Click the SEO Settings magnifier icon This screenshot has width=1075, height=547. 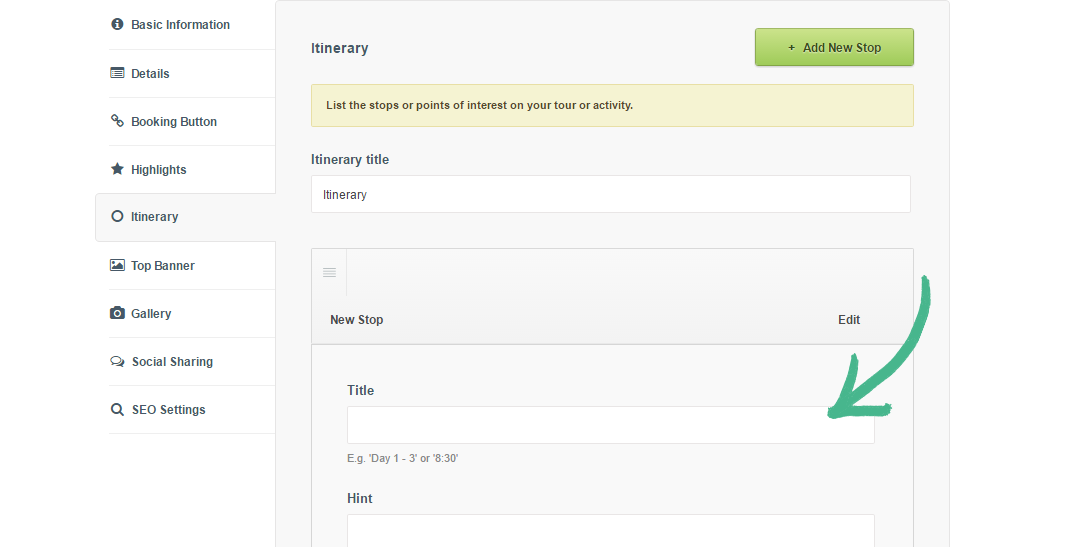pyautogui.click(x=117, y=409)
